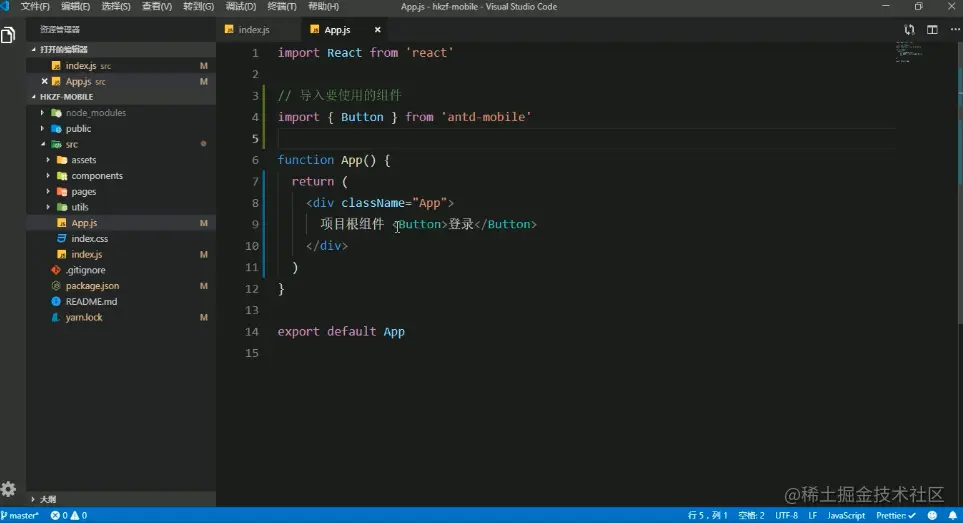Viewport: 963px width, 523px height.
Task: Open the editor More Actions menu
Action: [x=955, y=29]
